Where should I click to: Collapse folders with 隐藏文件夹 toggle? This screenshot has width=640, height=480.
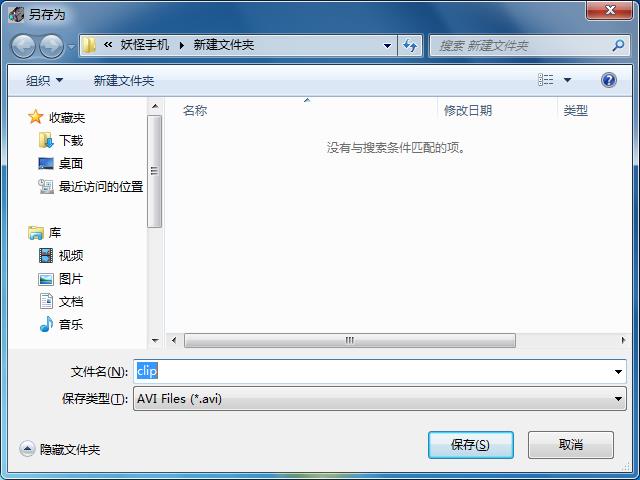(x=60, y=449)
